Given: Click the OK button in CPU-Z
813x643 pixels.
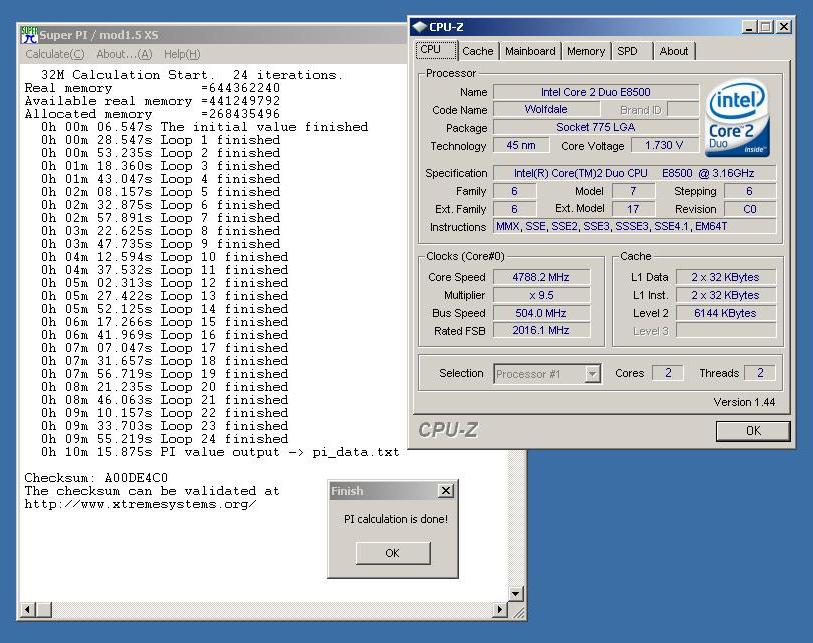Looking at the screenshot, I should (x=753, y=431).
